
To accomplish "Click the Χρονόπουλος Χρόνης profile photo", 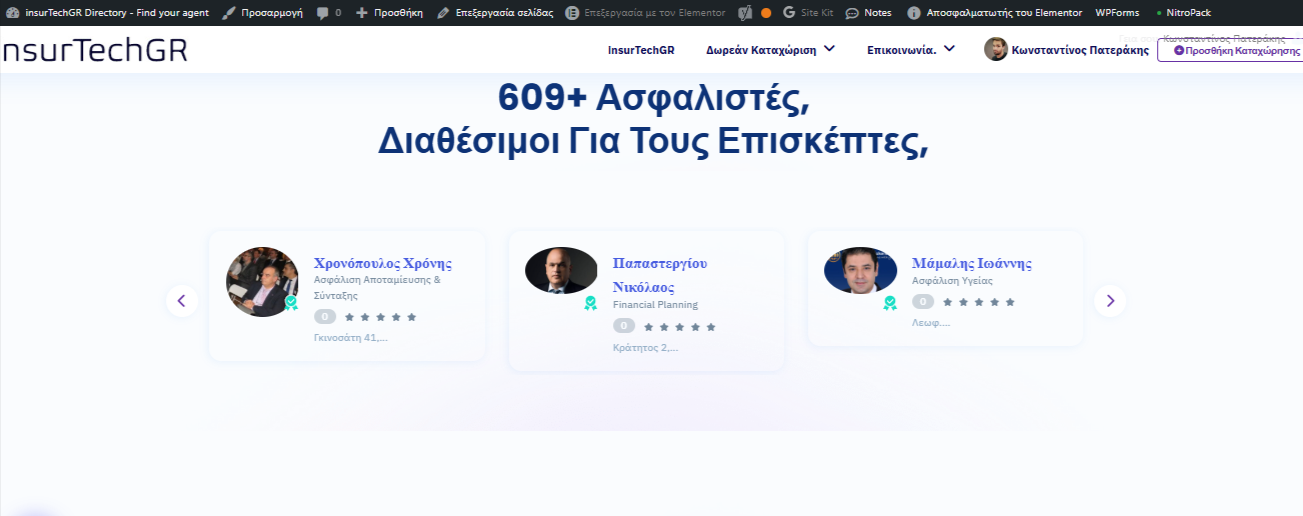I will click(262, 281).
